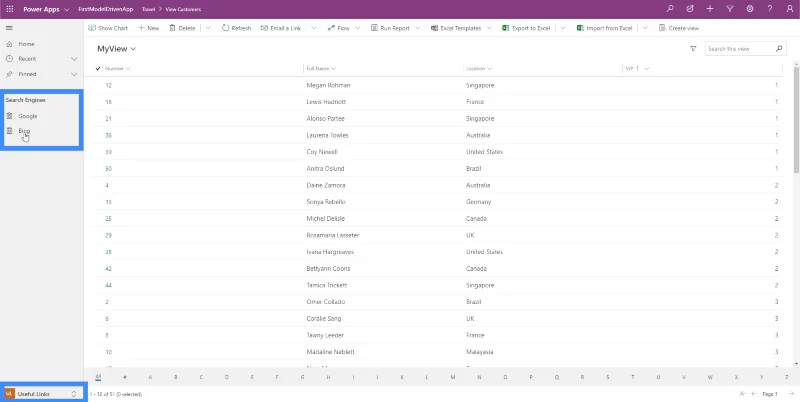The height and width of the screenshot is (402, 800).
Task: Click the New record button
Action: click(148, 28)
